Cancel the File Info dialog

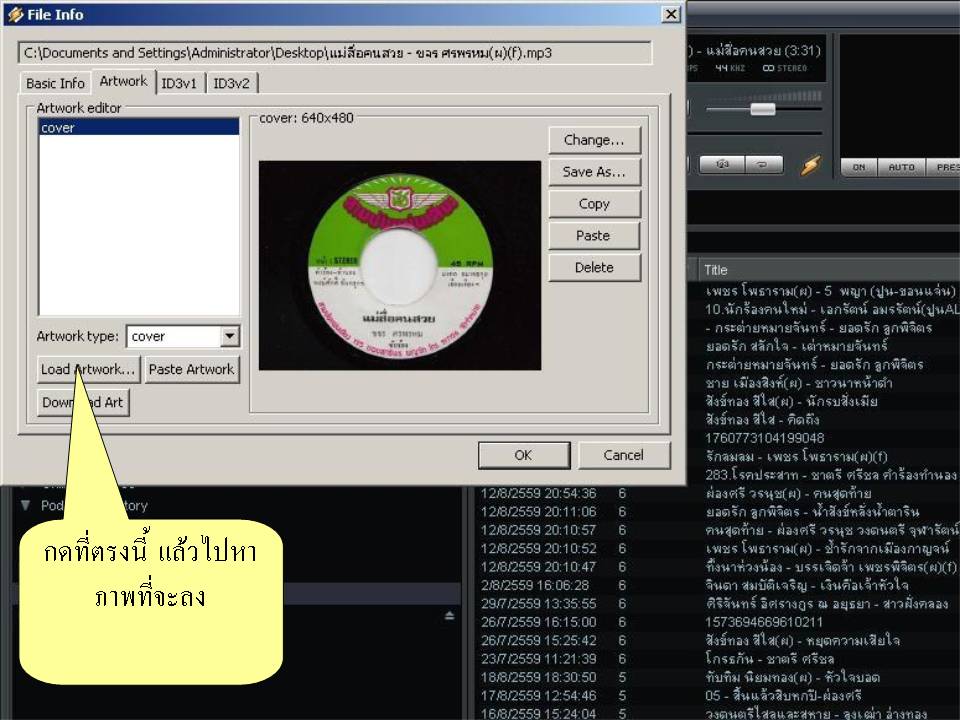pyautogui.click(x=623, y=455)
